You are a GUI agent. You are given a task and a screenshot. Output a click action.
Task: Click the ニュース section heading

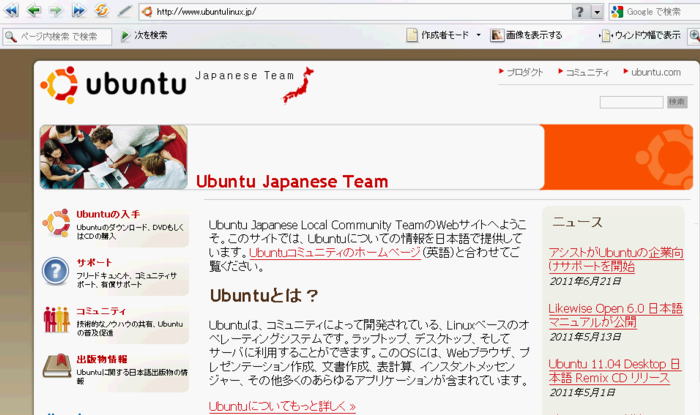(x=577, y=222)
